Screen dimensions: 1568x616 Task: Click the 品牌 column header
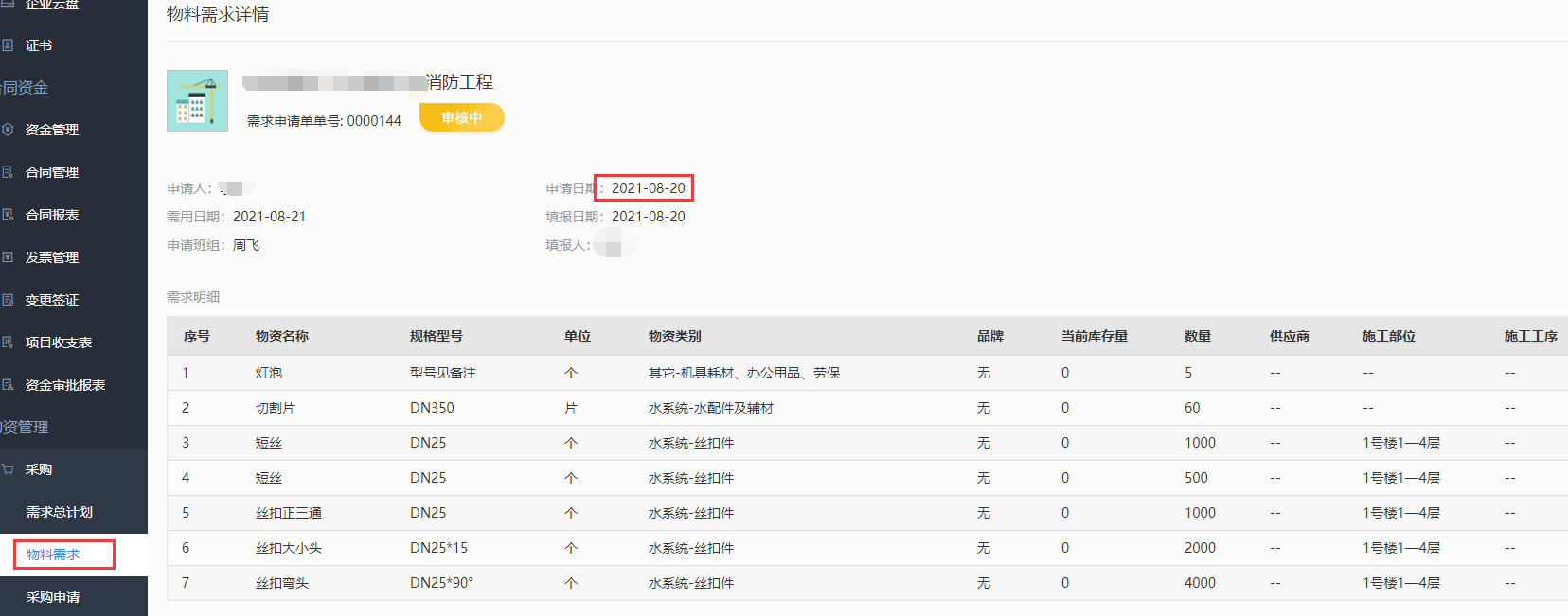990,336
